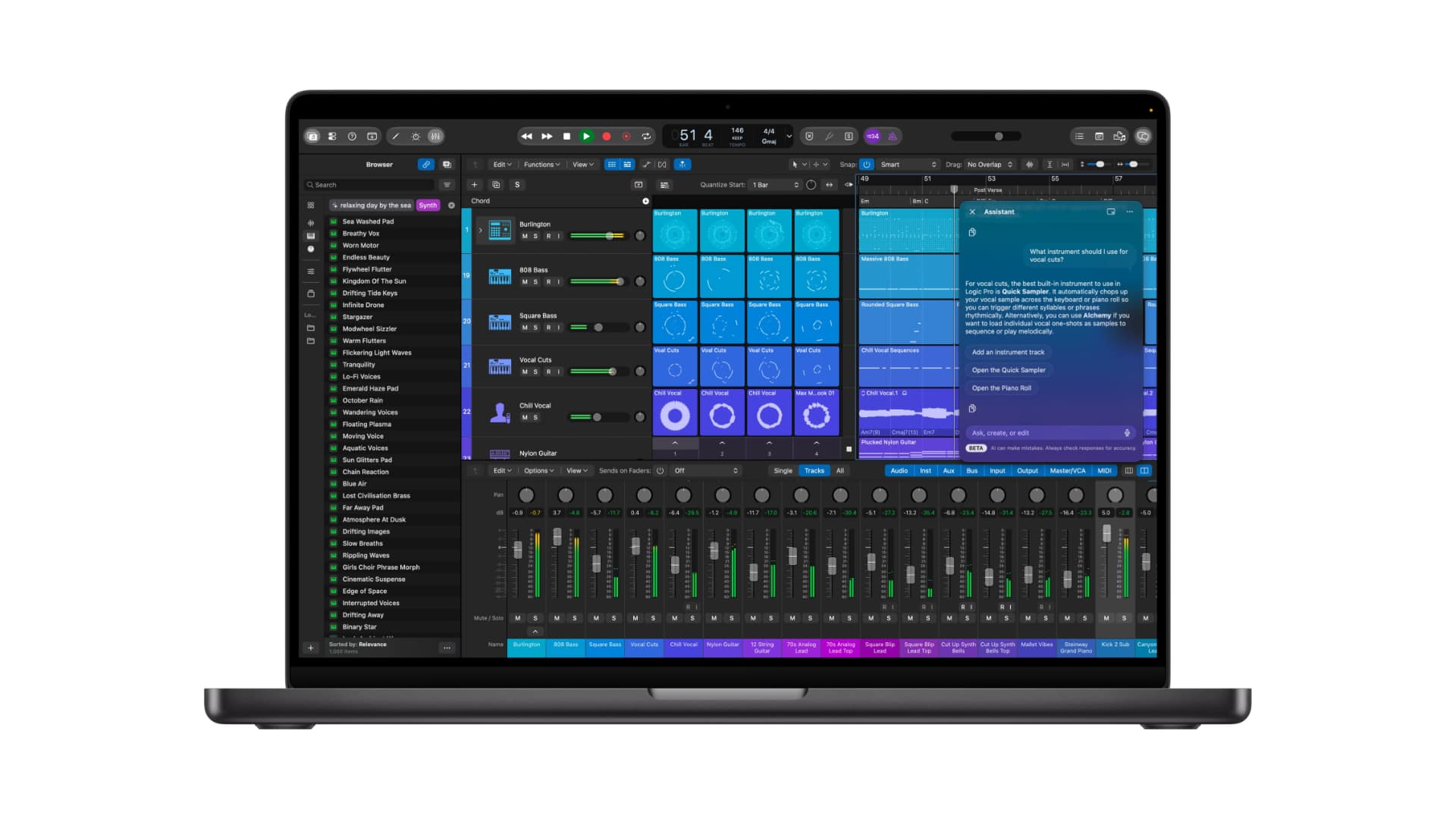Mute the 808 Bass track
This screenshot has width=1456, height=819.
click(525, 282)
